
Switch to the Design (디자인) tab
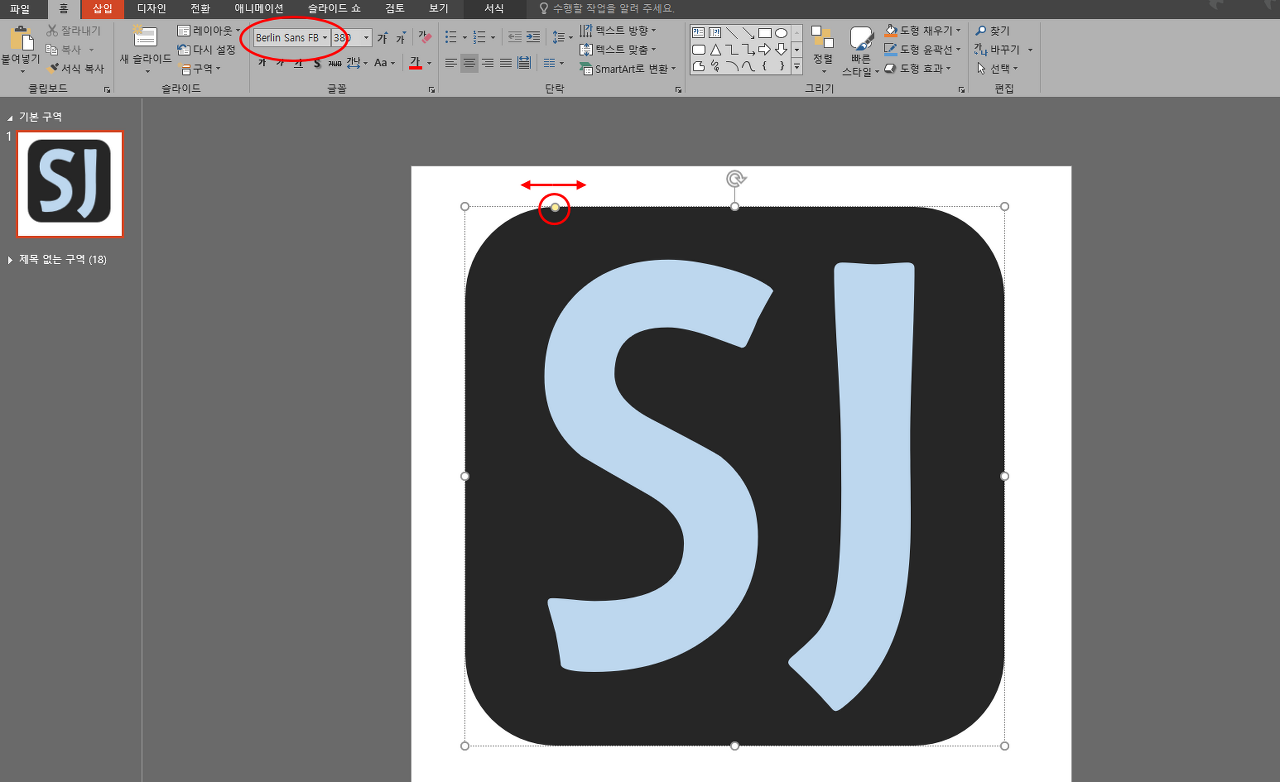click(152, 9)
